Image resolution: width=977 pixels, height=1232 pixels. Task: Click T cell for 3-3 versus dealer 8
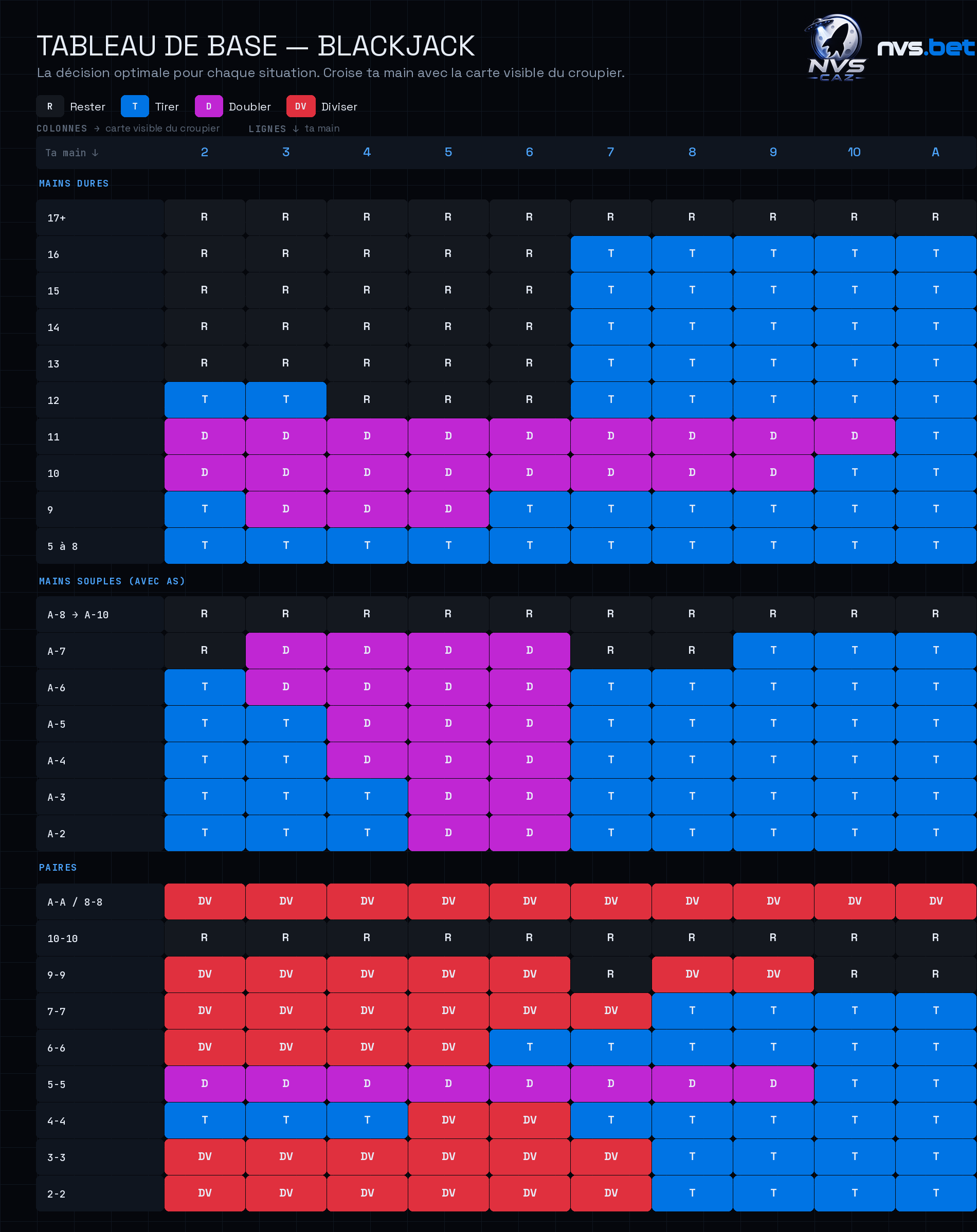692,1157
